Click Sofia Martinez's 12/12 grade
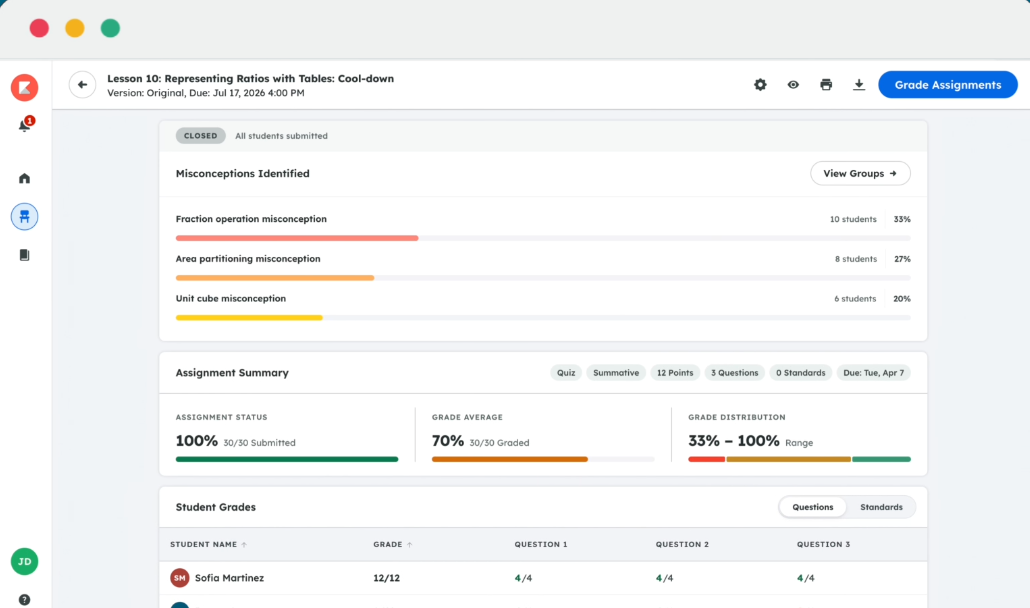Image resolution: width=1030 pixels, height=608 pixels. 386,578
